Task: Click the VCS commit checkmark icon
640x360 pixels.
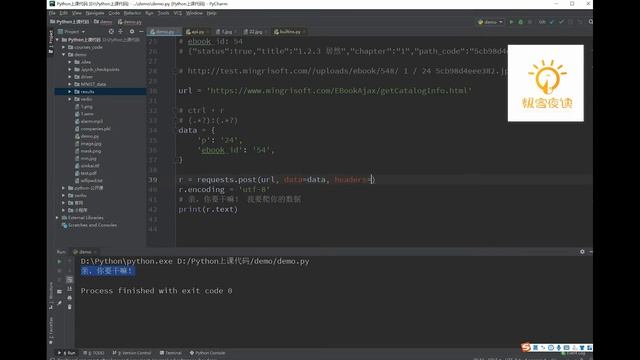Action: tap(561, 22)
